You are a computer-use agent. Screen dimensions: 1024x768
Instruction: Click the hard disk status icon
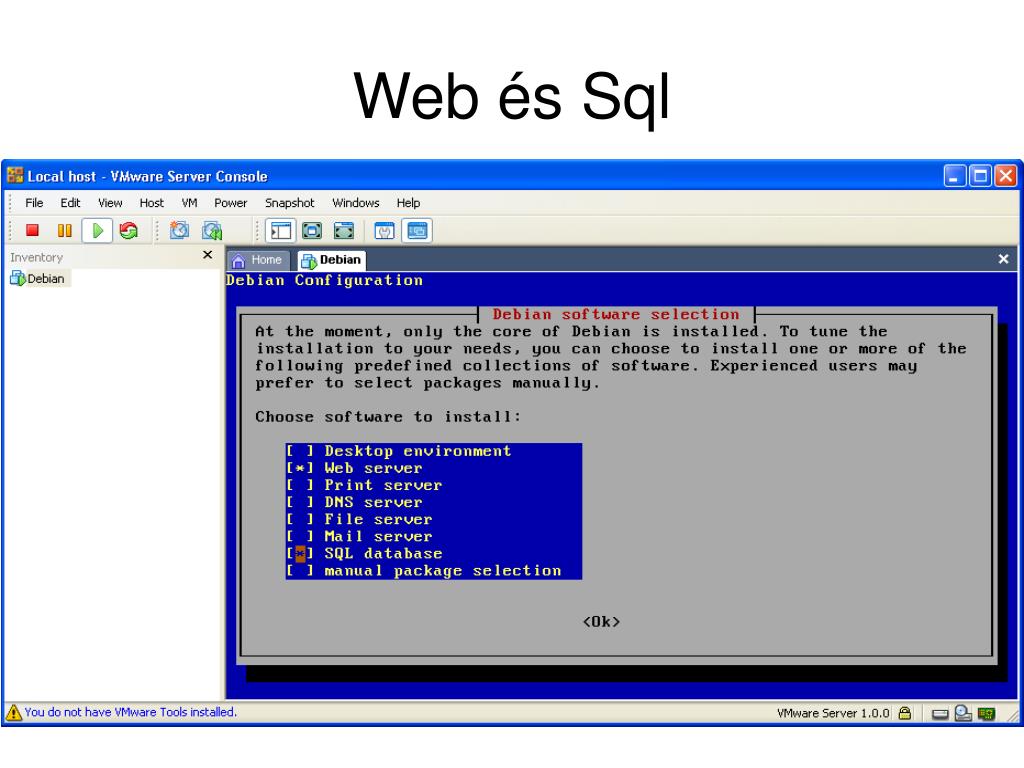click(940, 713)
